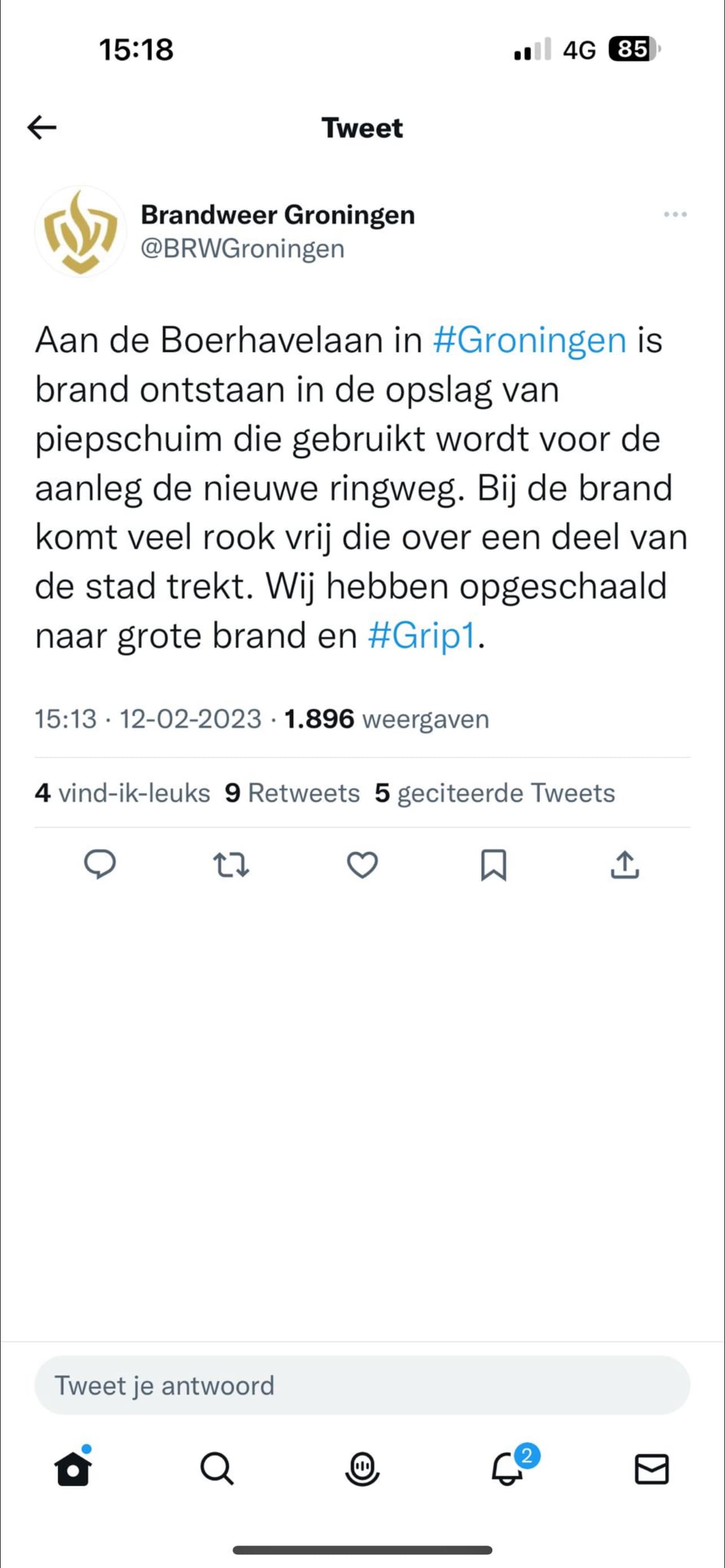Open the #Grip1 hashtag
Image resolution: width=725 pixels, height=1568 pixels.
421,636
